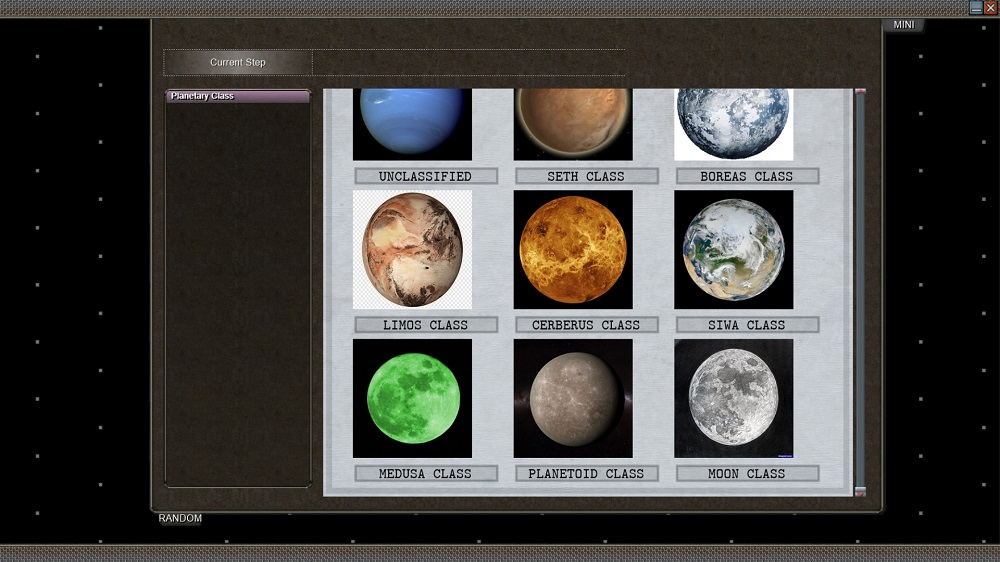The width and height of the screenshot is (1000, 562).
Task: Click the BOREAS CLASS label button
Action: coord(747,176)
